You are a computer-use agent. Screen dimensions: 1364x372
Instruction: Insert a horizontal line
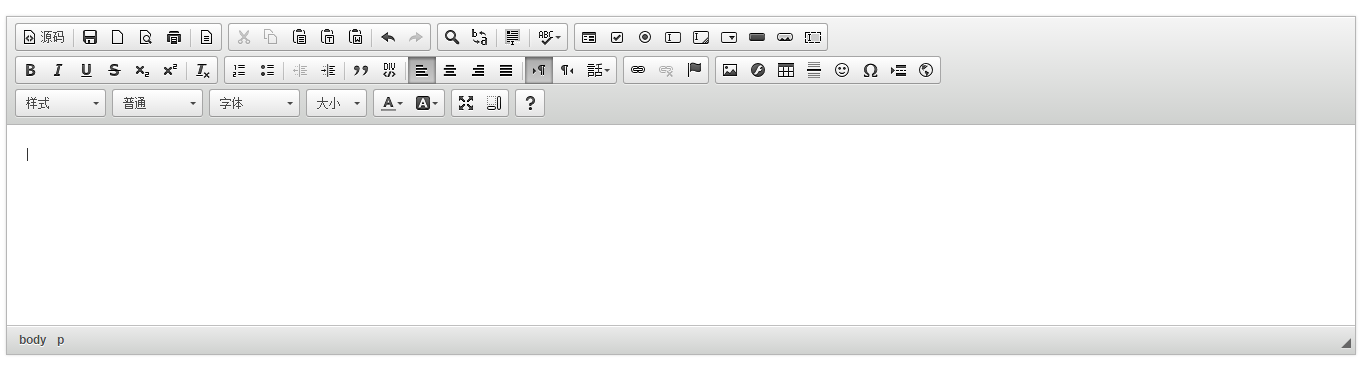[x=814, y=70]
